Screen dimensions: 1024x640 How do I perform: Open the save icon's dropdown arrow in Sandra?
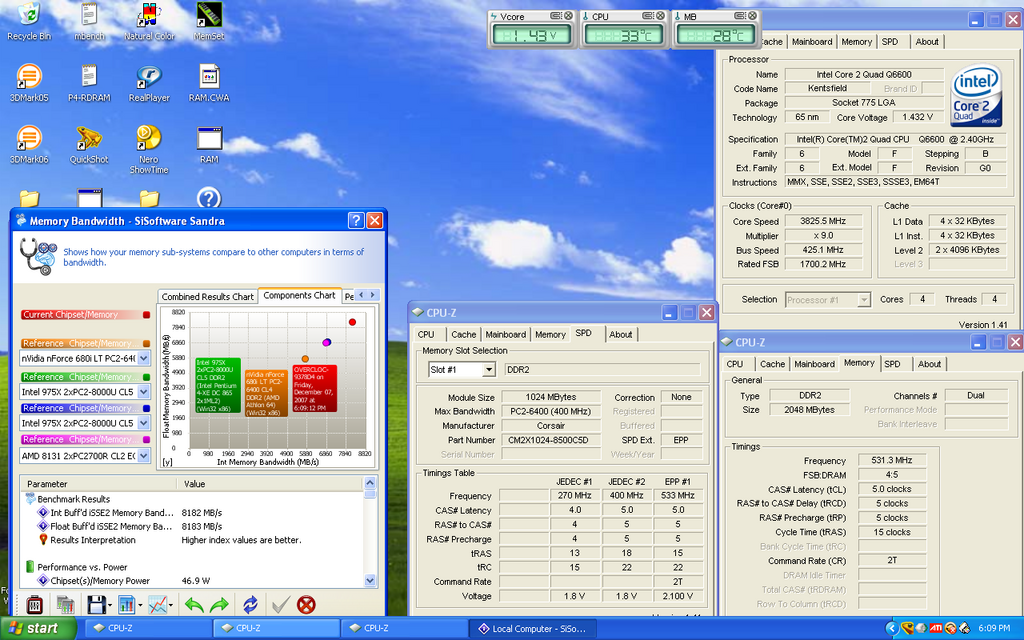110,605
